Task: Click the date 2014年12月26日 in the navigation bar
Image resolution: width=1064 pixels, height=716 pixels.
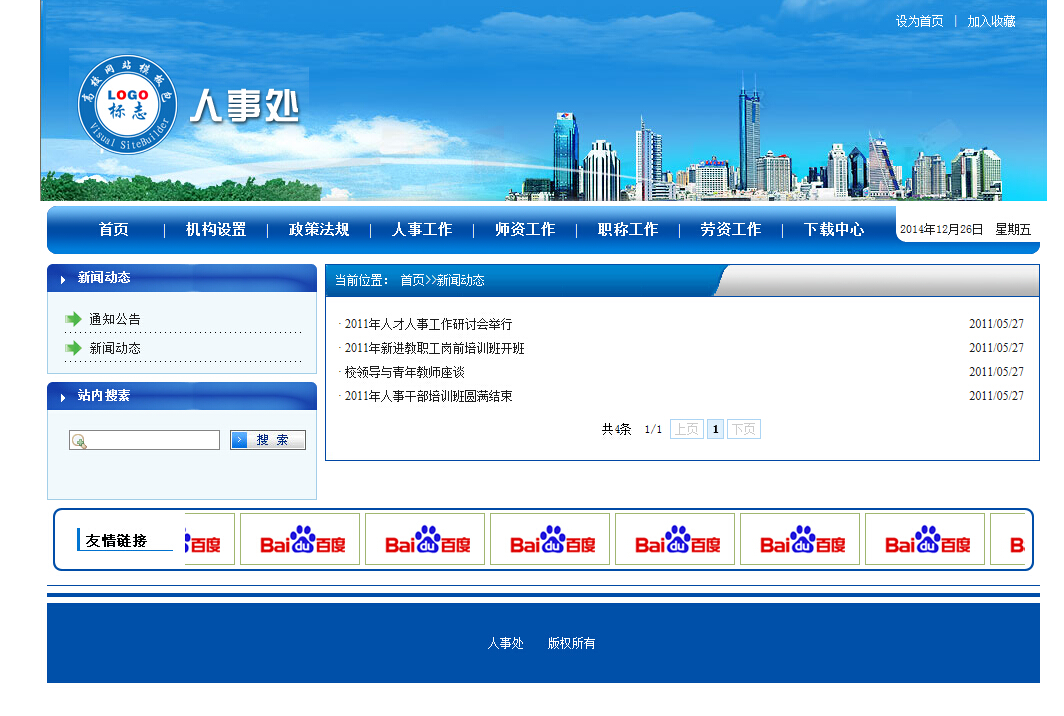Action: click(x=941, y=229)
